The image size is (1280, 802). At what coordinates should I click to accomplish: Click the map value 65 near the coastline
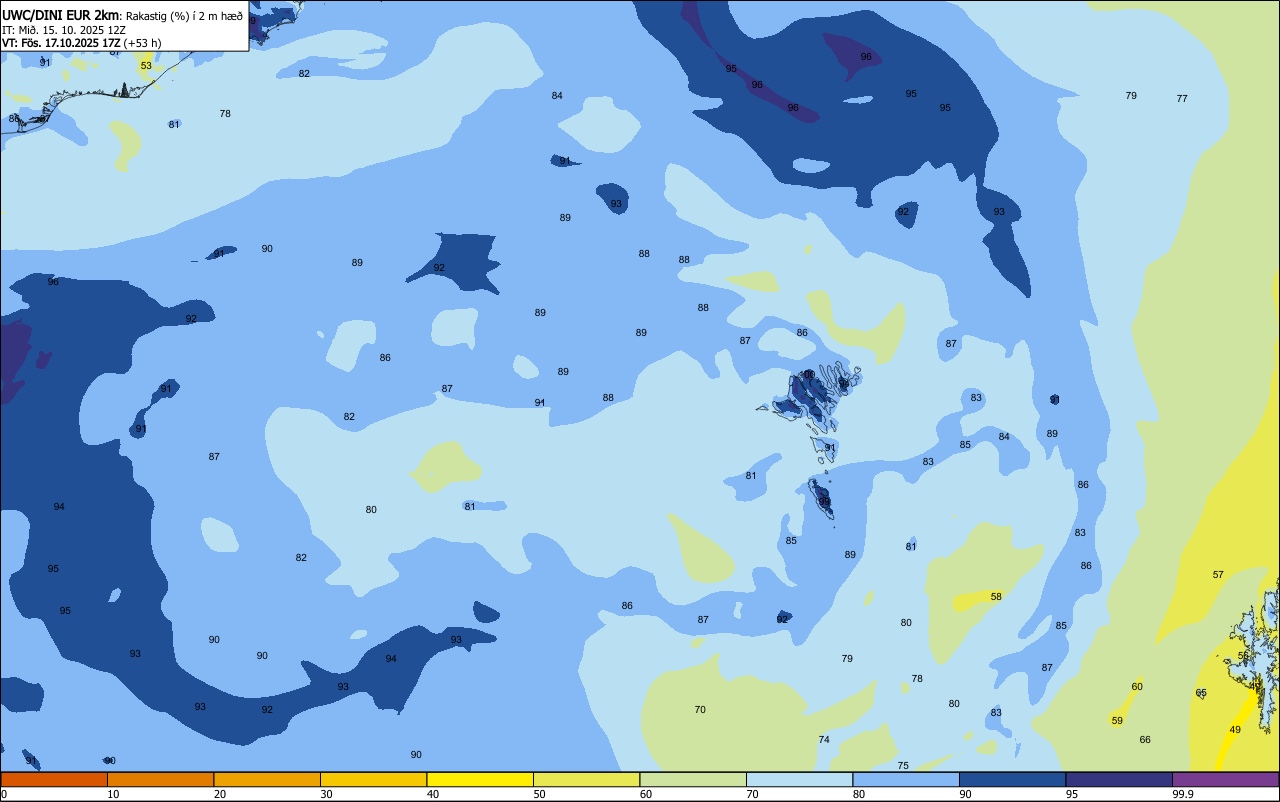tap(1201, 693)
